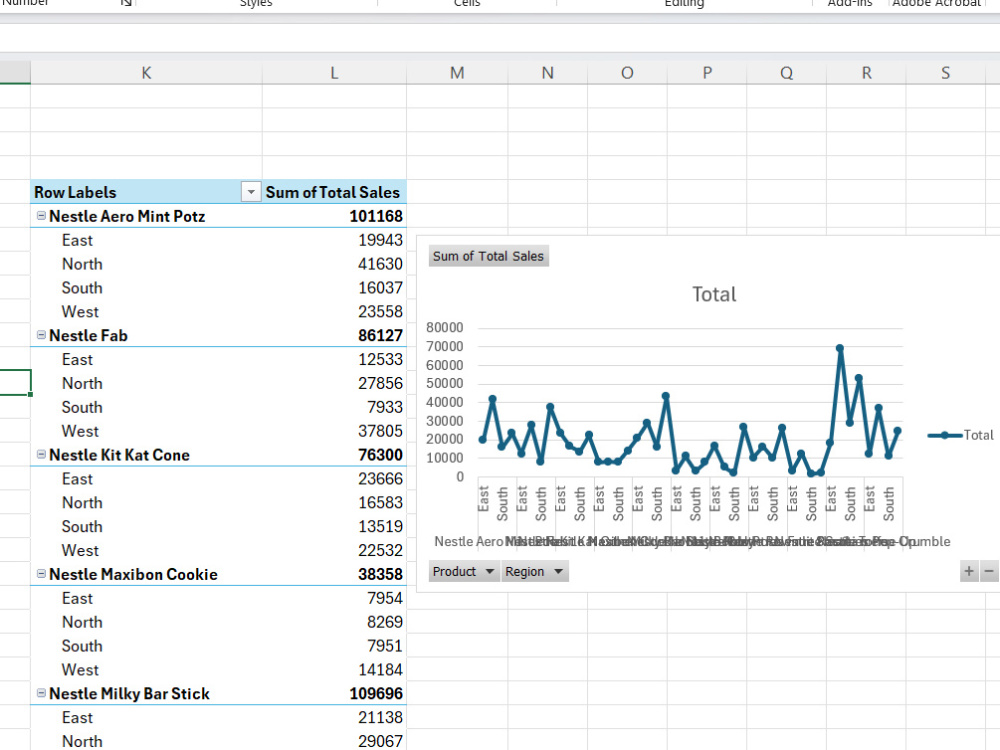
Task: Select the Sum of Total Sales header cell
Action: tap(334, 192)
